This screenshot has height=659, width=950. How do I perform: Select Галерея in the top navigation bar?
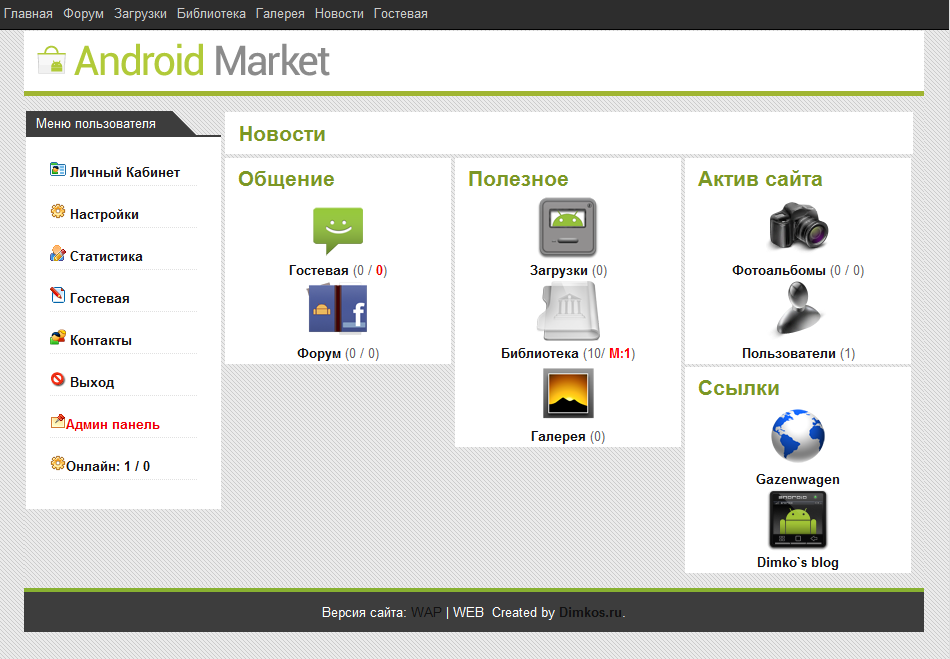[280, 13]
